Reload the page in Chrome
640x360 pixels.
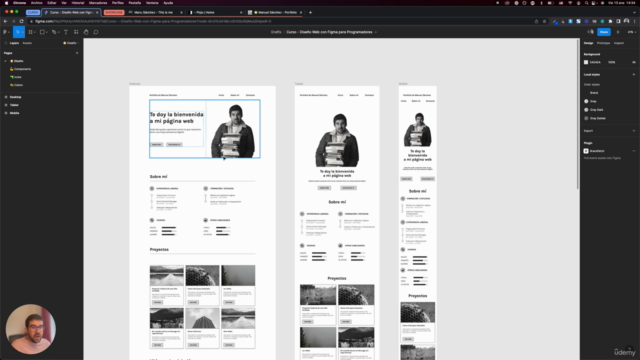click(x=21, y=21)
